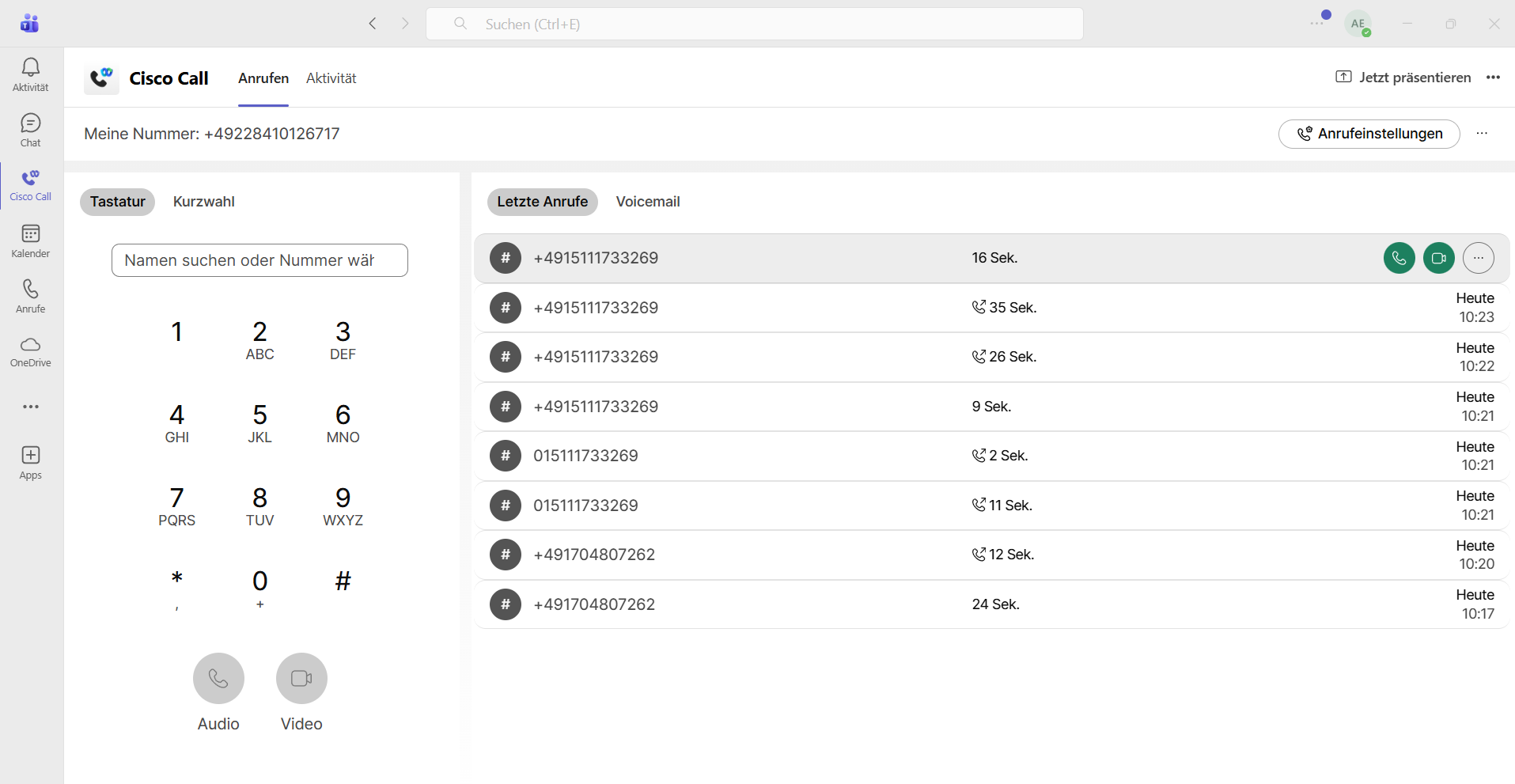Expand more apps ellipsis in left sidebar

[x=30, y=407]
